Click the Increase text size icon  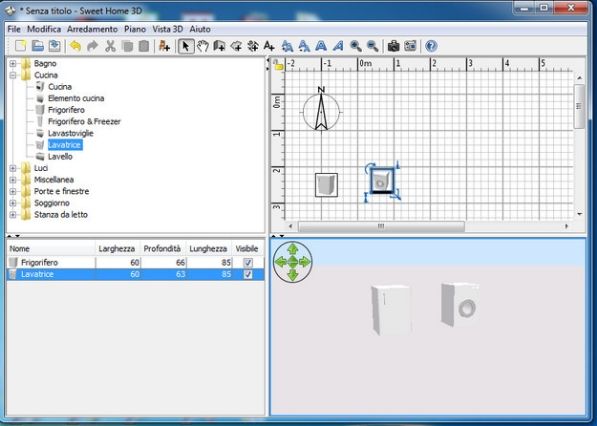coord(287,46)
